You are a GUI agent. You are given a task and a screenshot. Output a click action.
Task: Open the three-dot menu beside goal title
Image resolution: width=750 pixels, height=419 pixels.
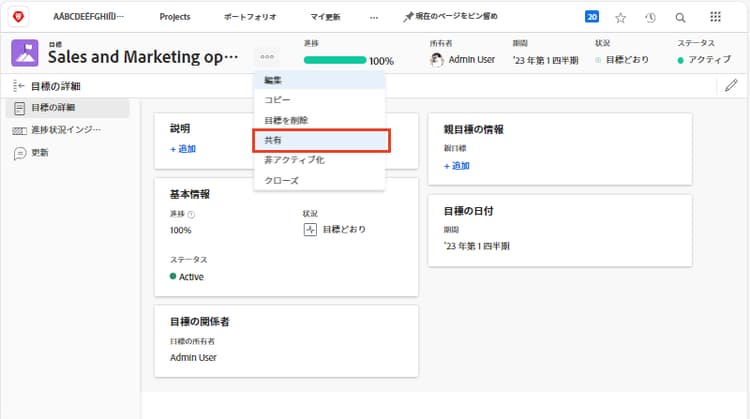pos(267,57)
